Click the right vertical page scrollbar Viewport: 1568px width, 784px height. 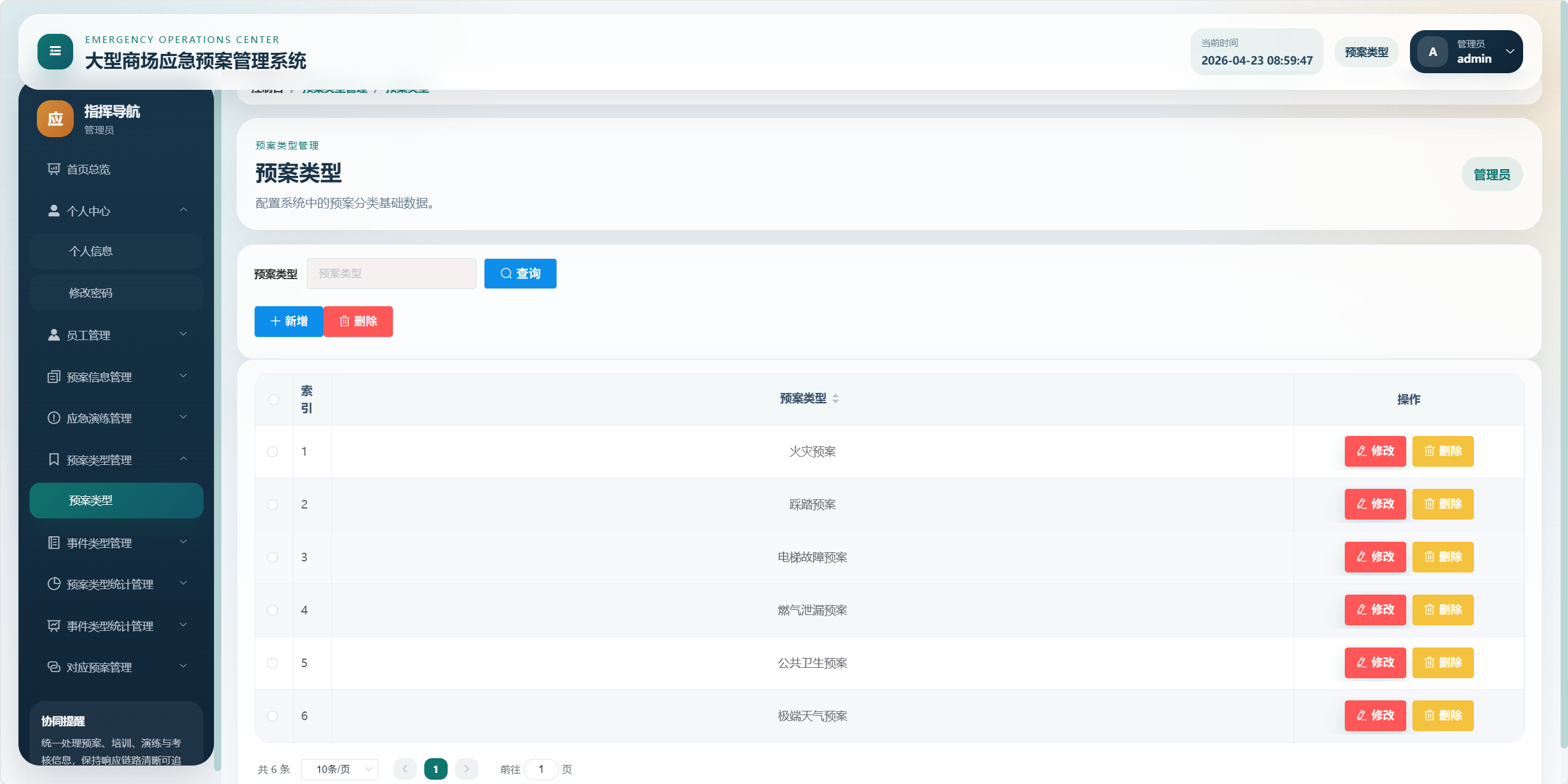point(1563,369)
